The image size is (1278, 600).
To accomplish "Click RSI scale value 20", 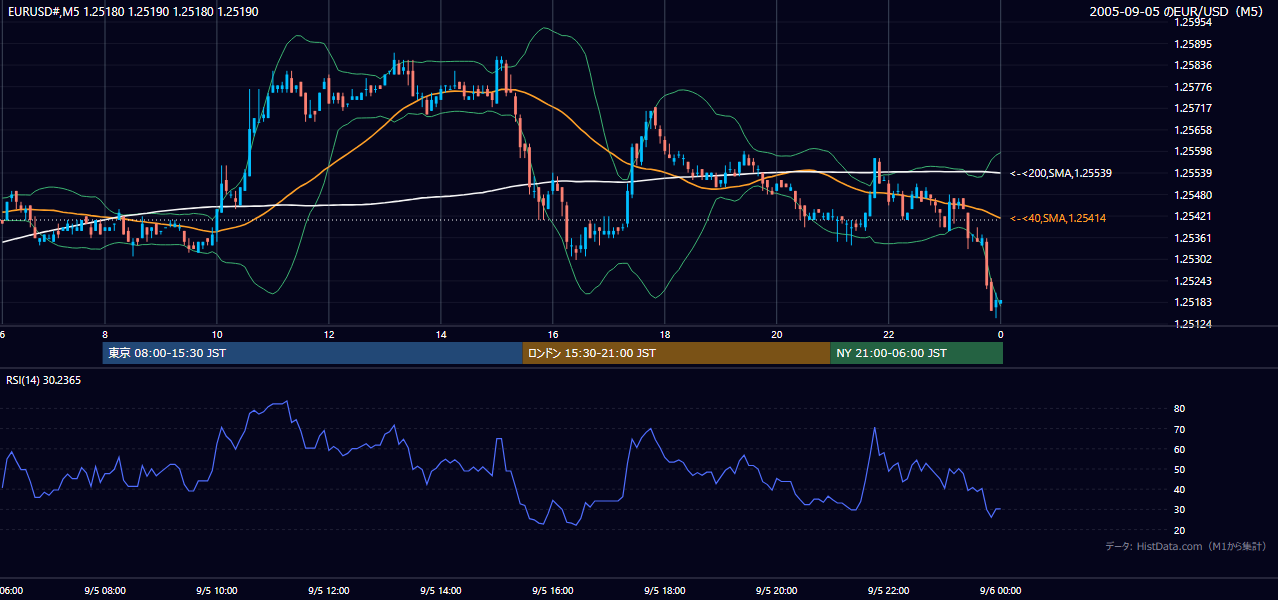I will coord(1179,530).
